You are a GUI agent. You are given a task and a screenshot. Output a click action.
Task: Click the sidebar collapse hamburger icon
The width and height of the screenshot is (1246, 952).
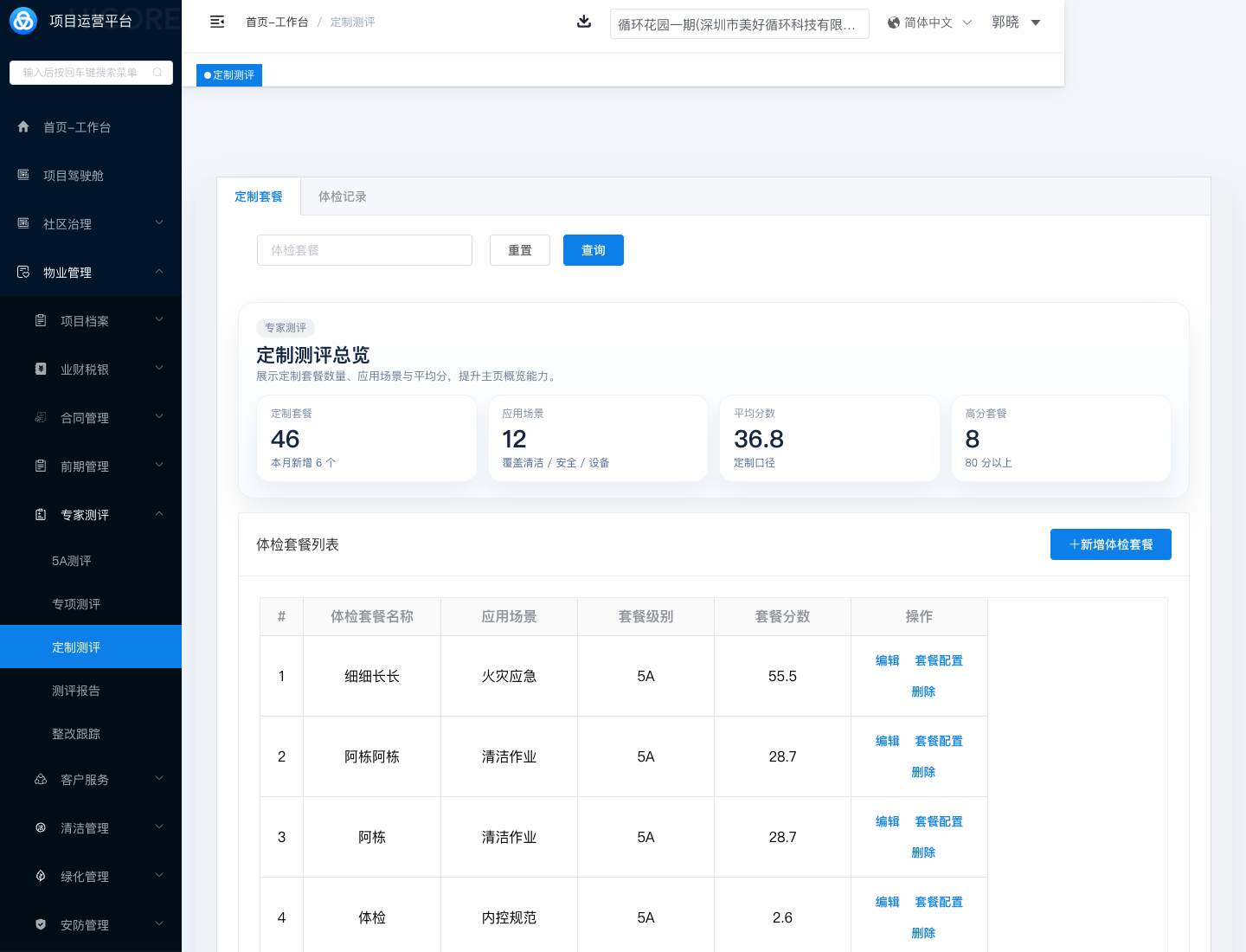coord(217,22)
